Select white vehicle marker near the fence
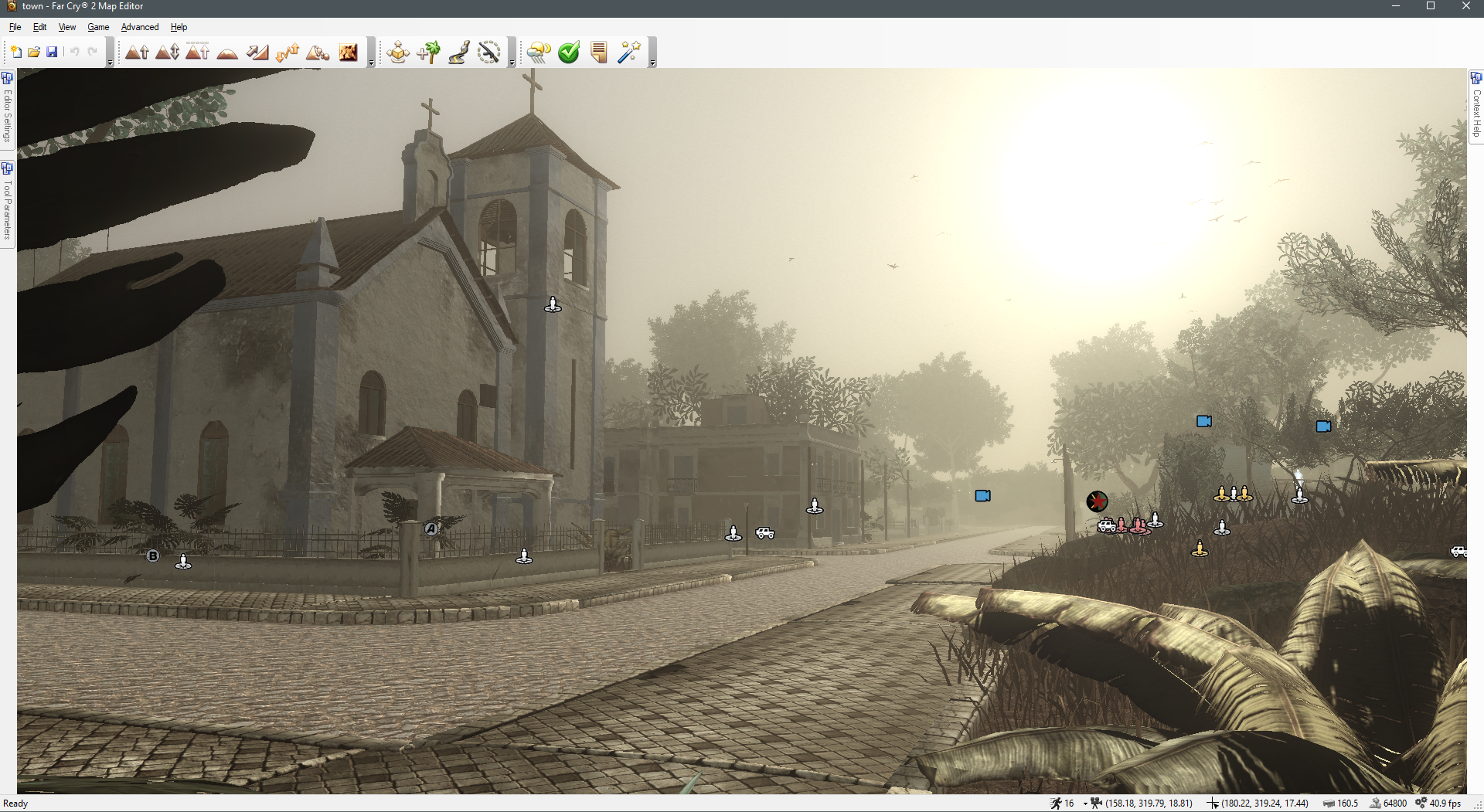This screenshot has height=812, width=1484. (x=764, y=533)
